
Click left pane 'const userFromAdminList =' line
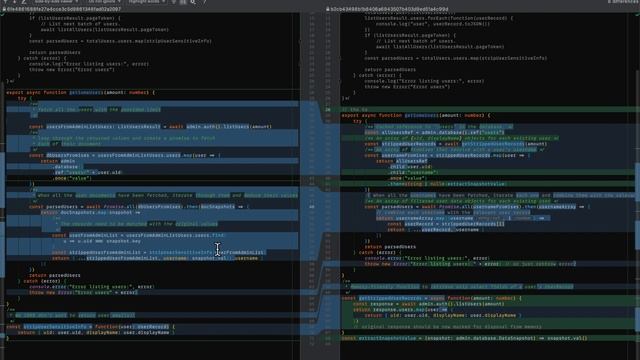[x=138, y=236]
